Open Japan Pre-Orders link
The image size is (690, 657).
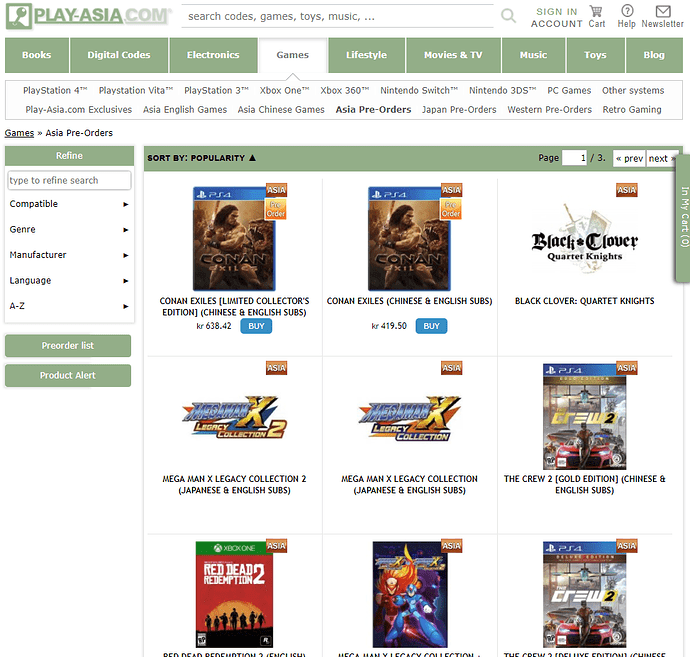[x=459, y=110]
